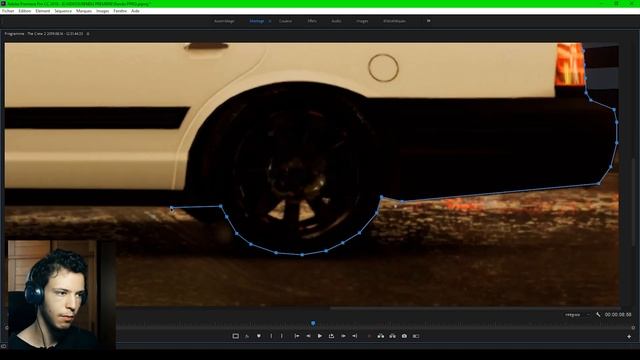Click the blue playhead on the time ruler
Screen dimensions: 640x360
tap(313, 323)
